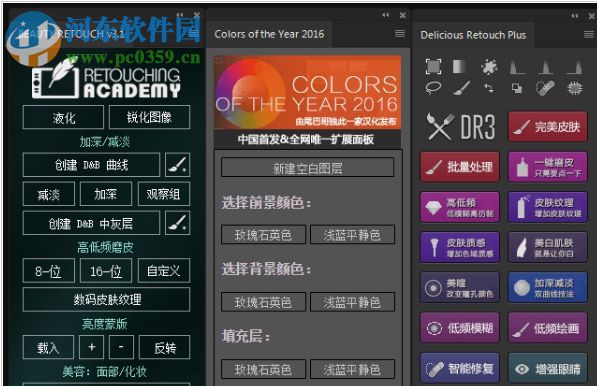Set background color to 玫瑰石英色
This screenshot has height=386, width=597.
263,302
